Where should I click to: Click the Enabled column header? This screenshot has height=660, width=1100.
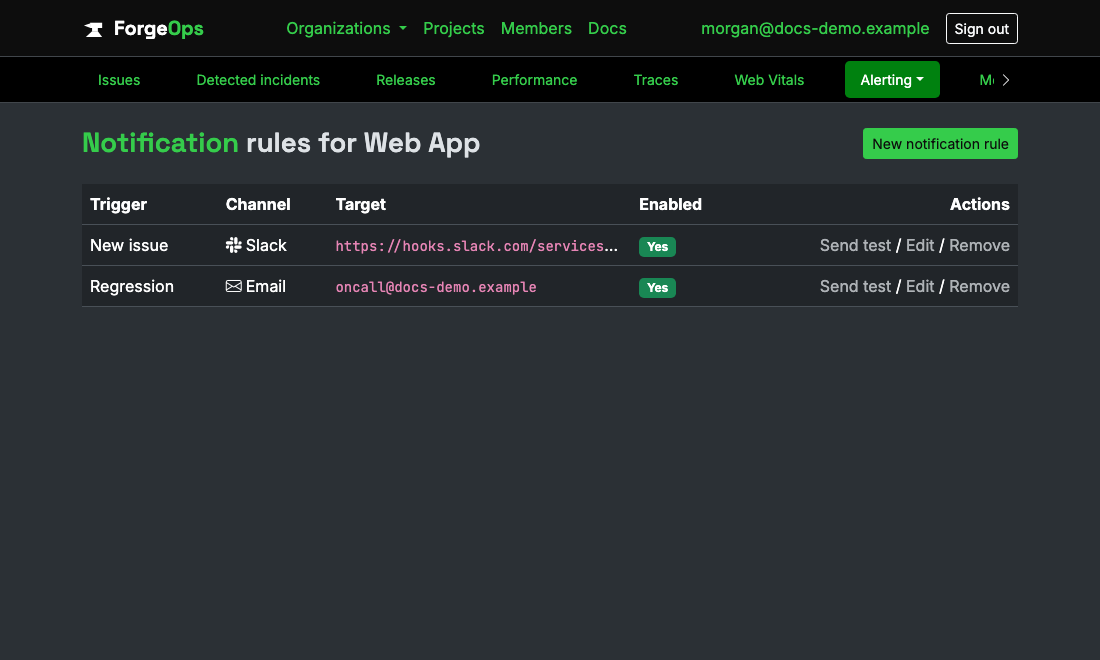pyautogui.click(x=670, y=204)
